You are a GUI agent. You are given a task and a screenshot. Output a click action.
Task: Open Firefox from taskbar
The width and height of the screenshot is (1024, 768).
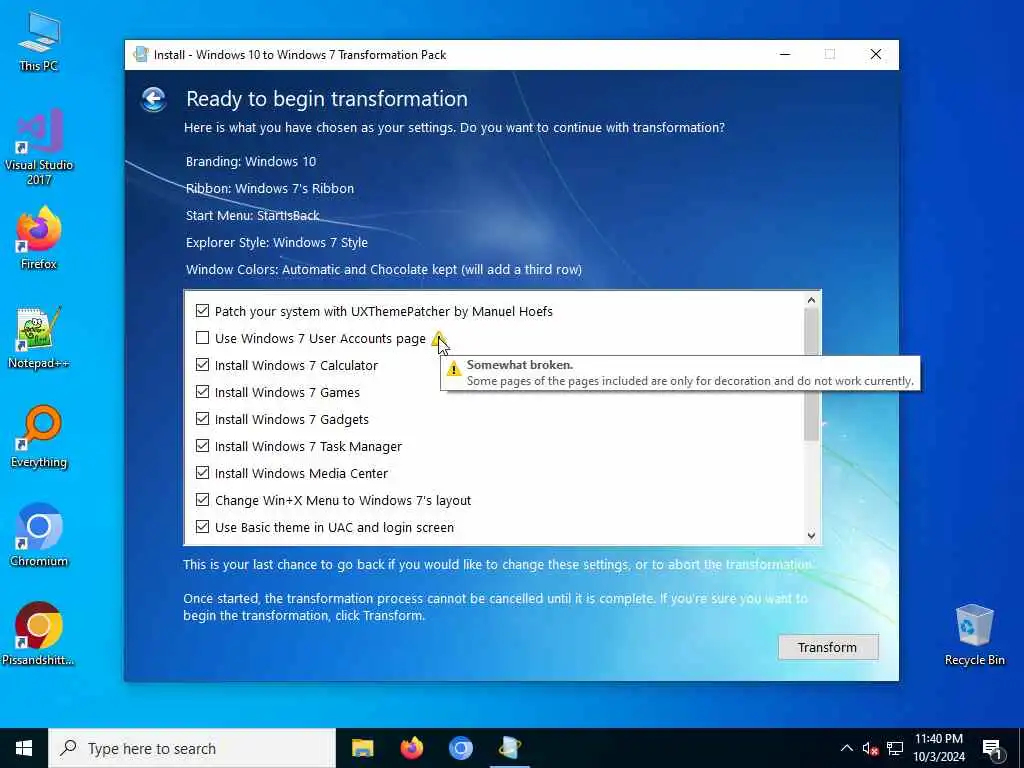tap(411, 748)
